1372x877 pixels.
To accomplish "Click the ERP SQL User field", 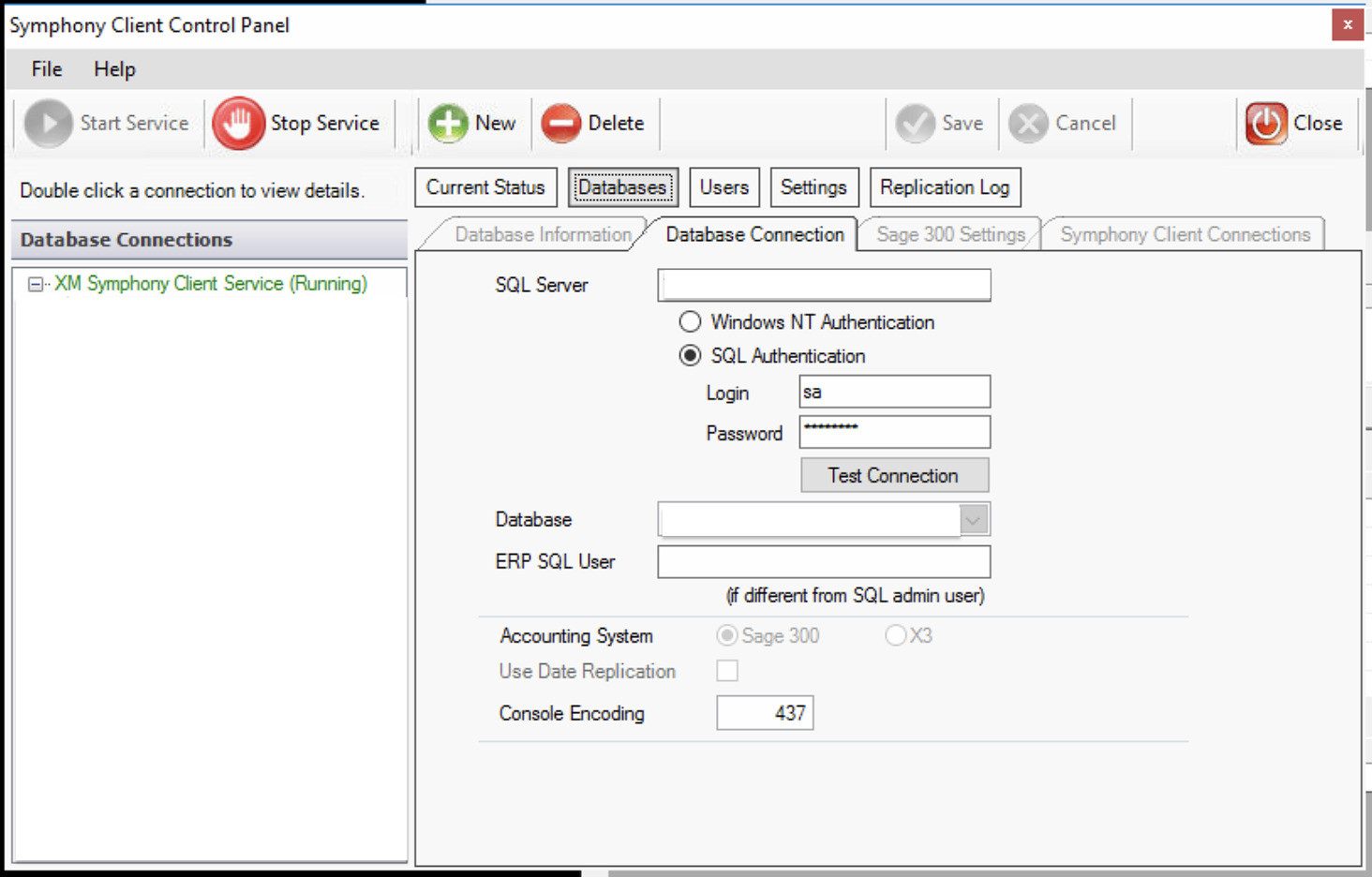I will click(x=824, y=561).
